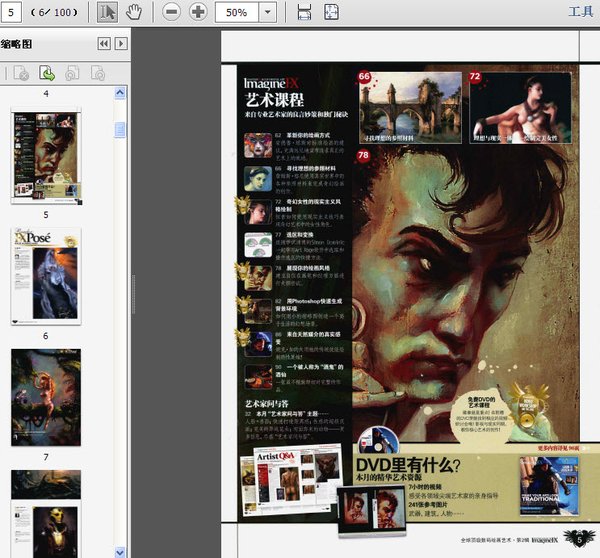Click the delete pages icon in thumbnails toolbar
Viewport: 600px width, 558px height.
pos(21,73)
